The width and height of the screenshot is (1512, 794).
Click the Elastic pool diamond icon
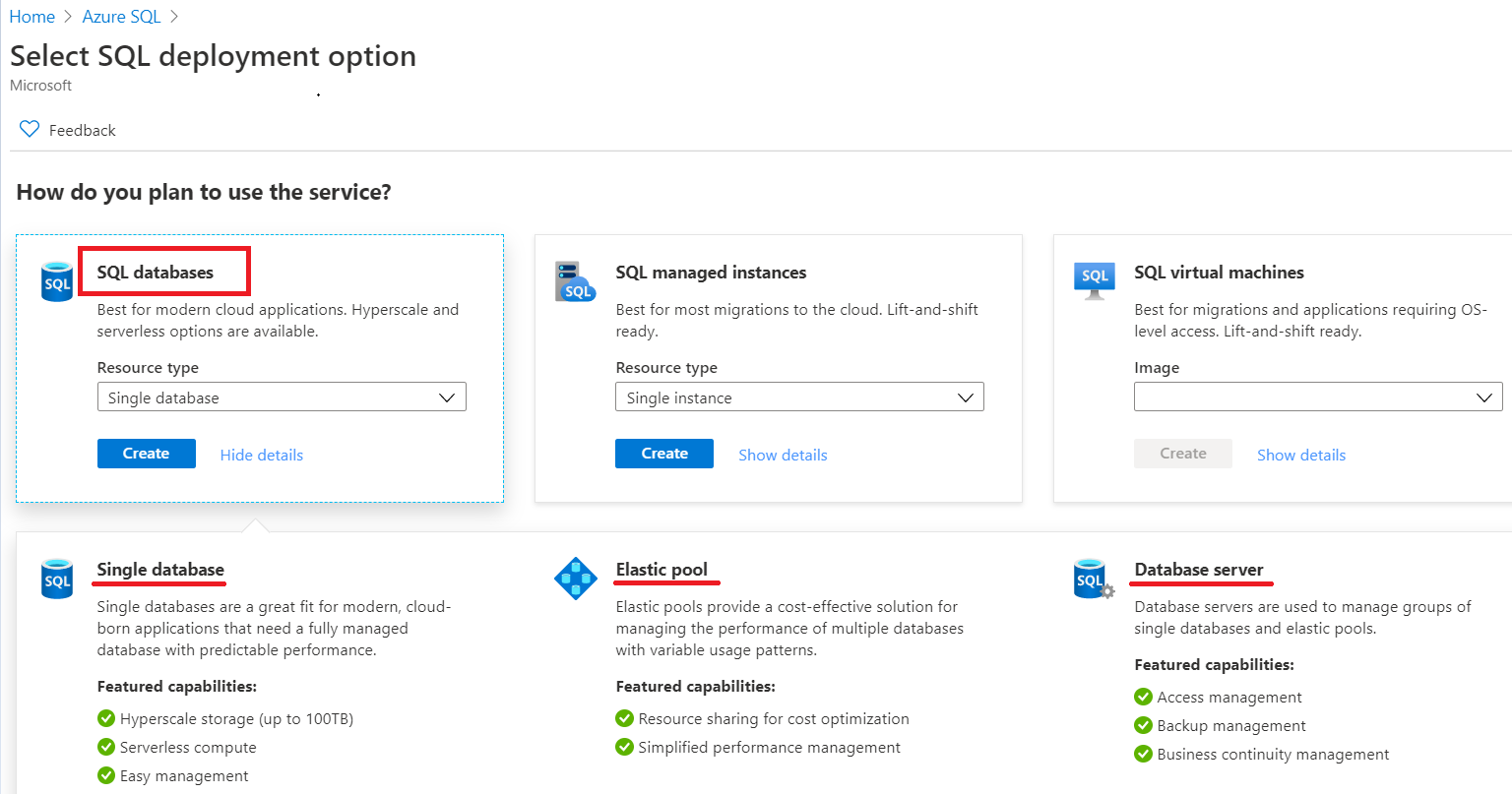(576, 579)
